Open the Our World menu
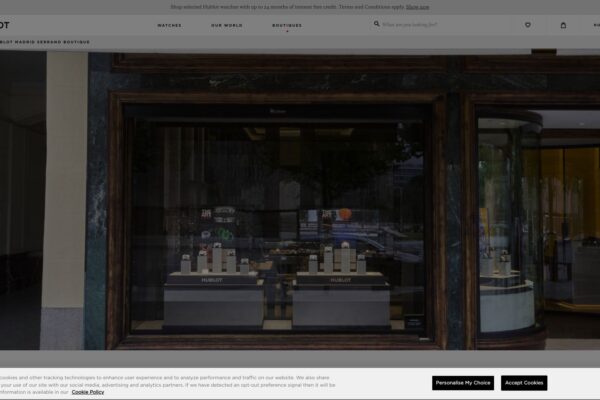600x400 pixels. click(x=227, y=25)
